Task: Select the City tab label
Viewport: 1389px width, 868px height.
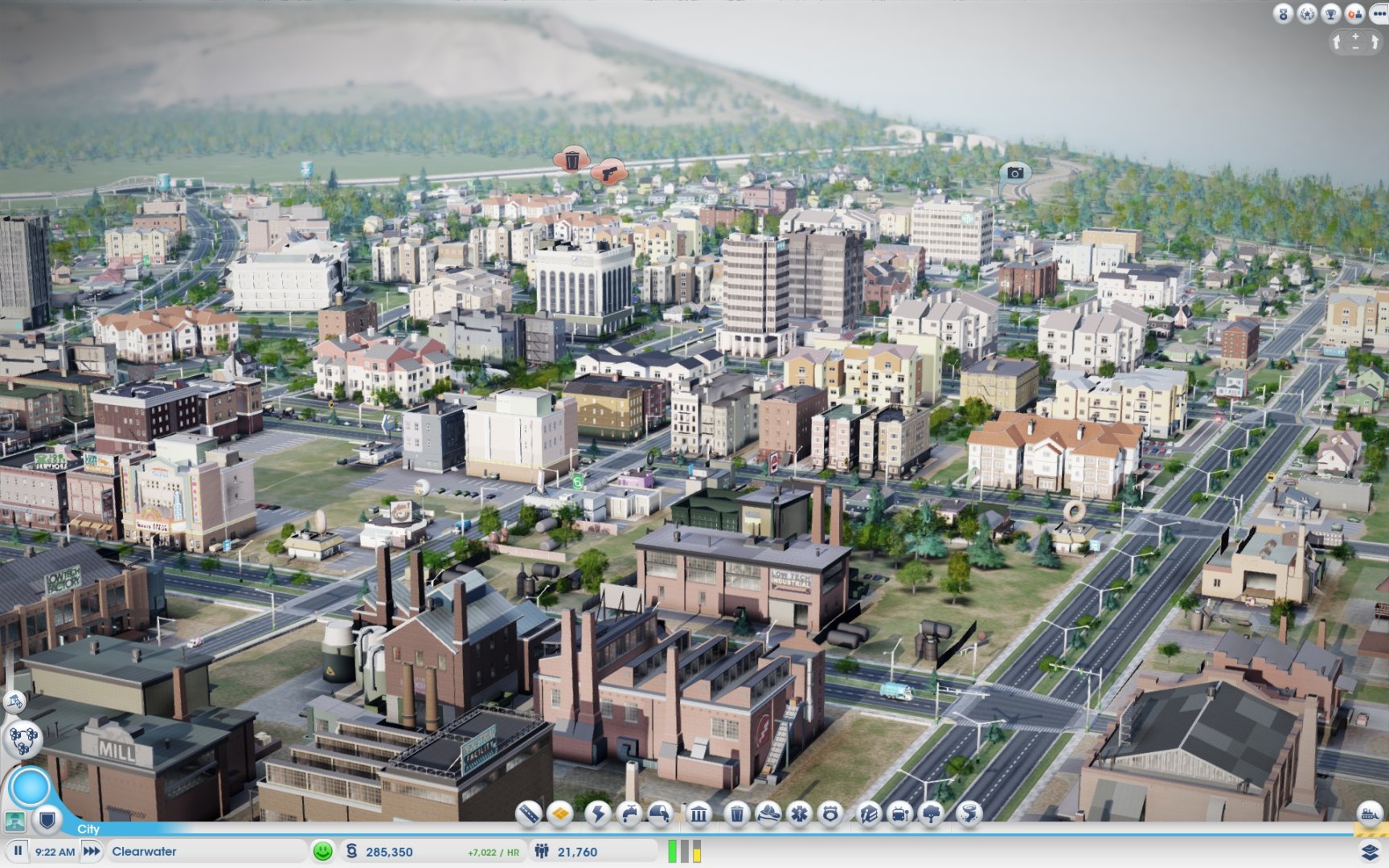Action: tap(88, 829)
